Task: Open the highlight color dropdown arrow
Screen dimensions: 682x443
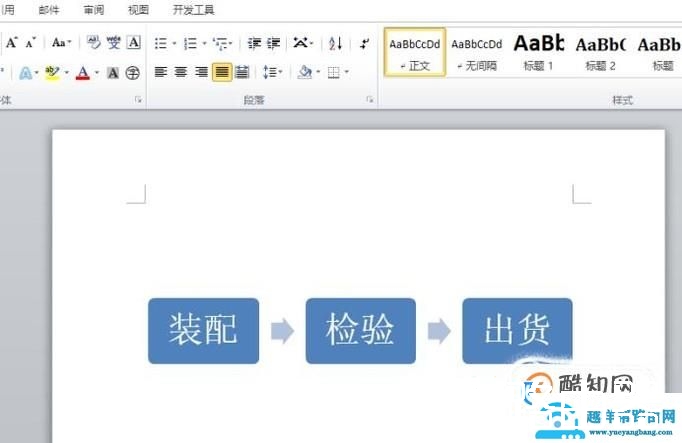Action: pyautogui.click(x=67, y=73)
